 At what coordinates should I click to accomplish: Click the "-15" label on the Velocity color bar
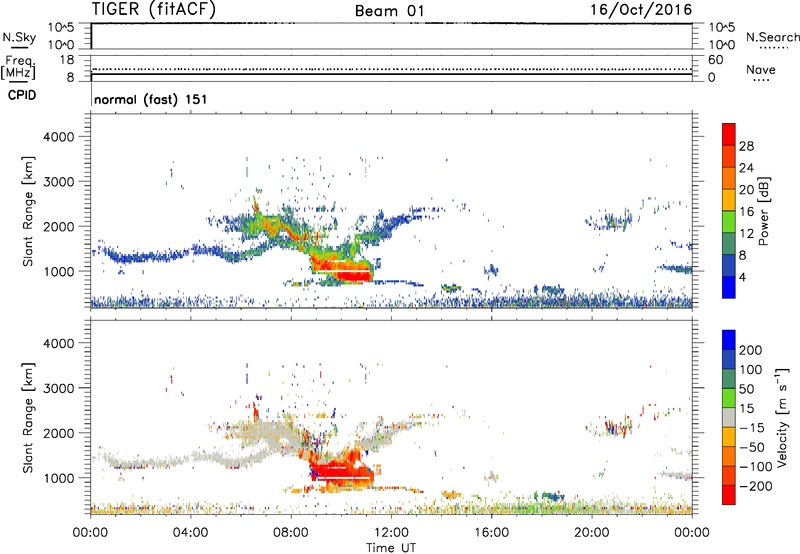click(752, 428)
